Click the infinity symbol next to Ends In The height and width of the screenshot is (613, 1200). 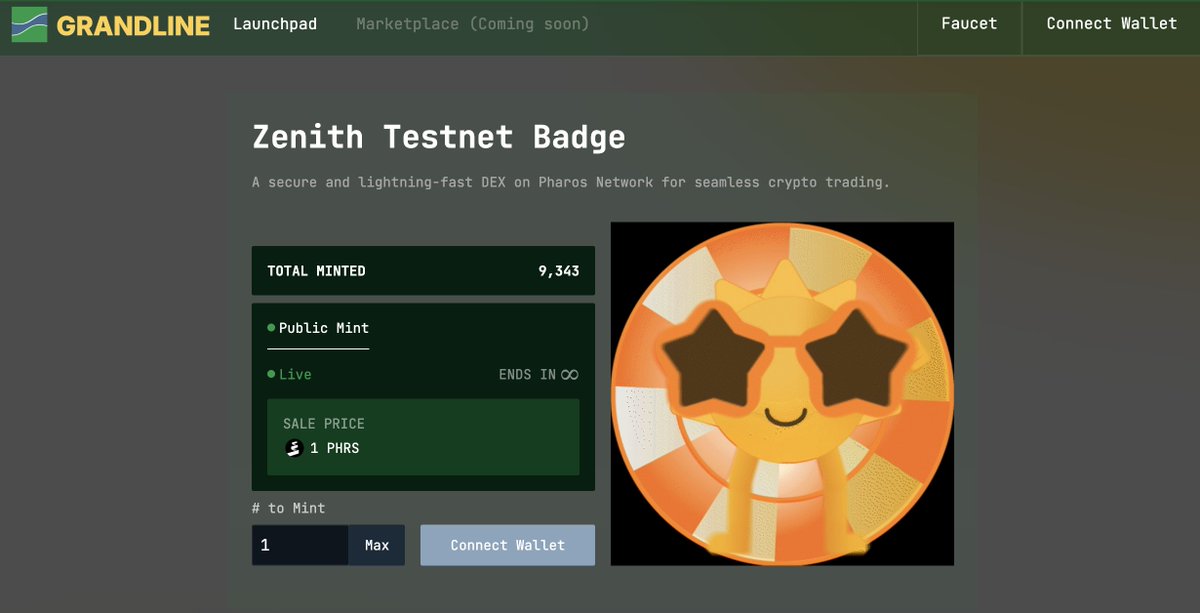[x=569, y=375]
